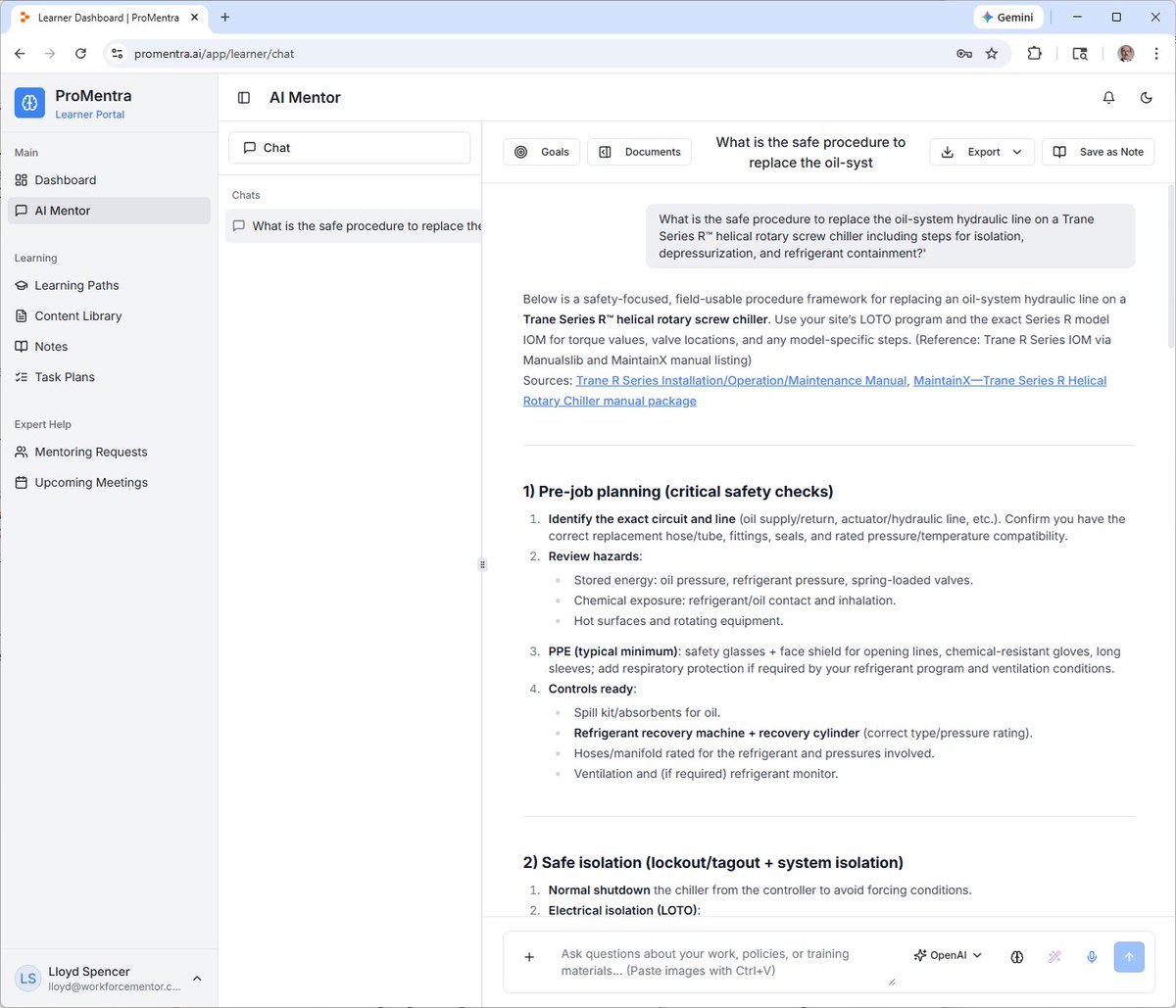The image size is (1176, 1008).
Task: Click the LS user avatar
Action: 28,979
